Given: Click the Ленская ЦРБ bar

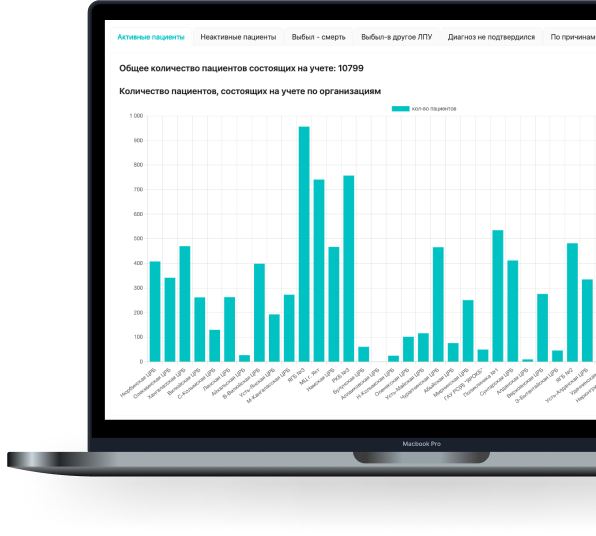Looking at the screenshot, I should 229,329.
